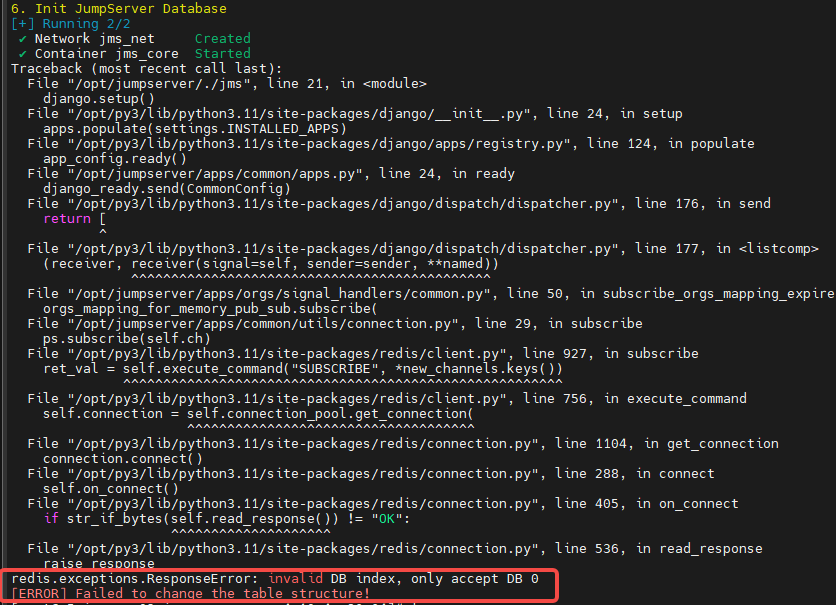
Task: Click the common/utils/connection.py line 29 entry
Action: (x=335, y=323)
